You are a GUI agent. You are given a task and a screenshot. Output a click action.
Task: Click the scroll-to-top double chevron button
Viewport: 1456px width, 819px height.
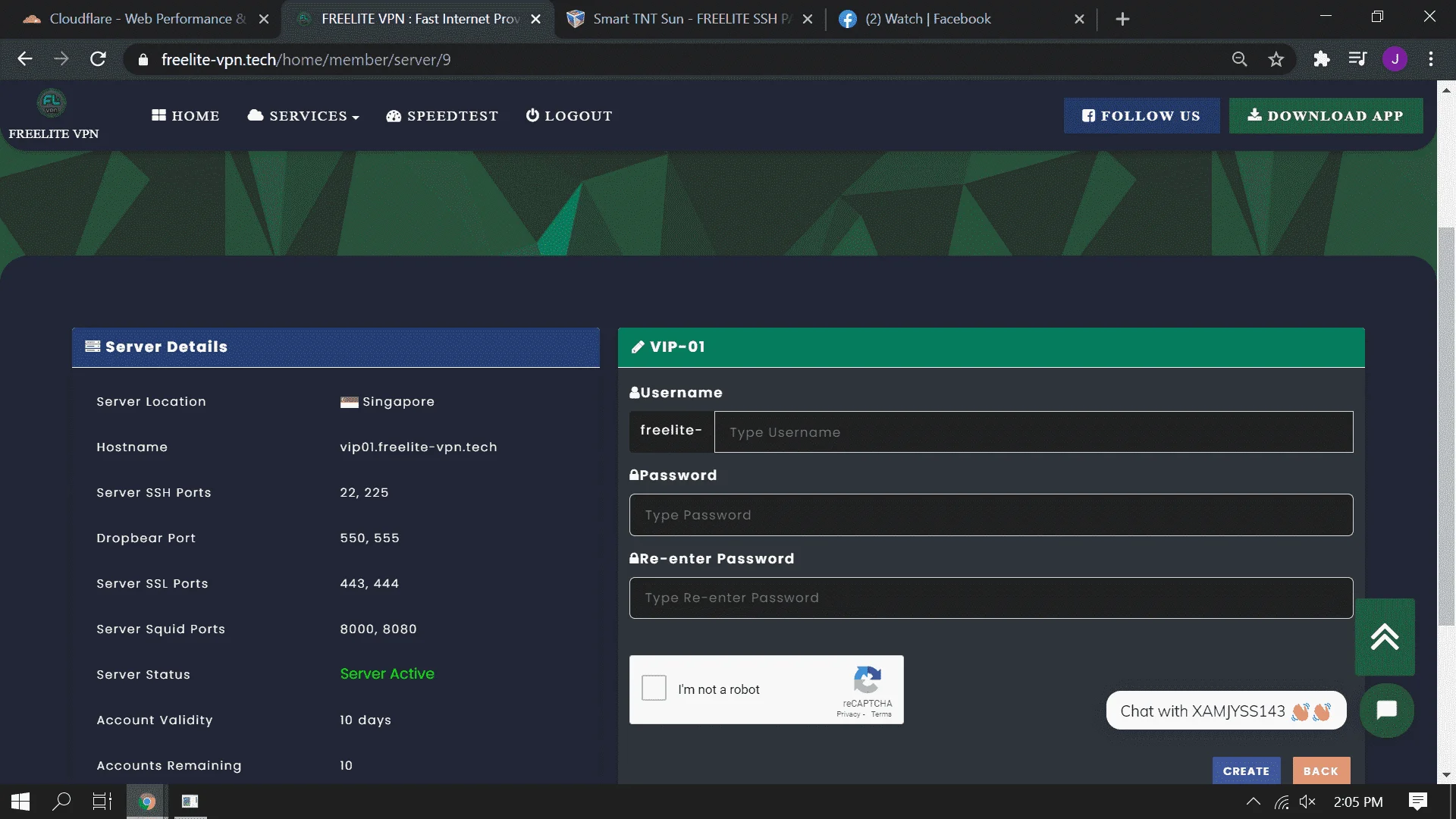pos(1385,637)
